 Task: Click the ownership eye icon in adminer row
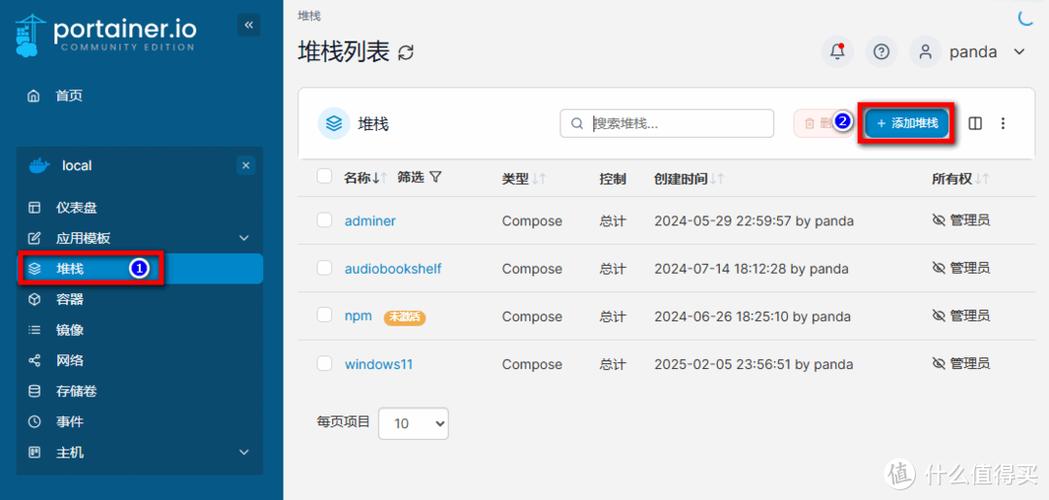coord(939,220)
